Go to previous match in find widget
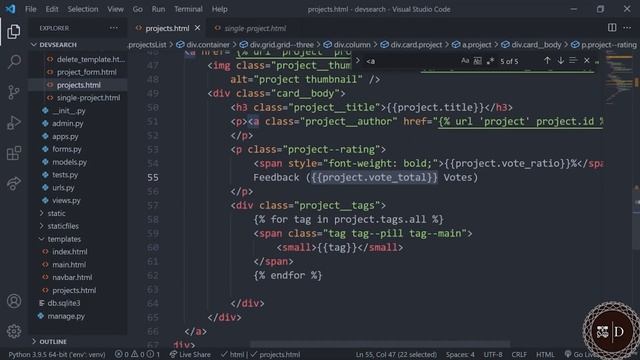The height and width of the screenshot is (360, 640). tap(547, 60)
